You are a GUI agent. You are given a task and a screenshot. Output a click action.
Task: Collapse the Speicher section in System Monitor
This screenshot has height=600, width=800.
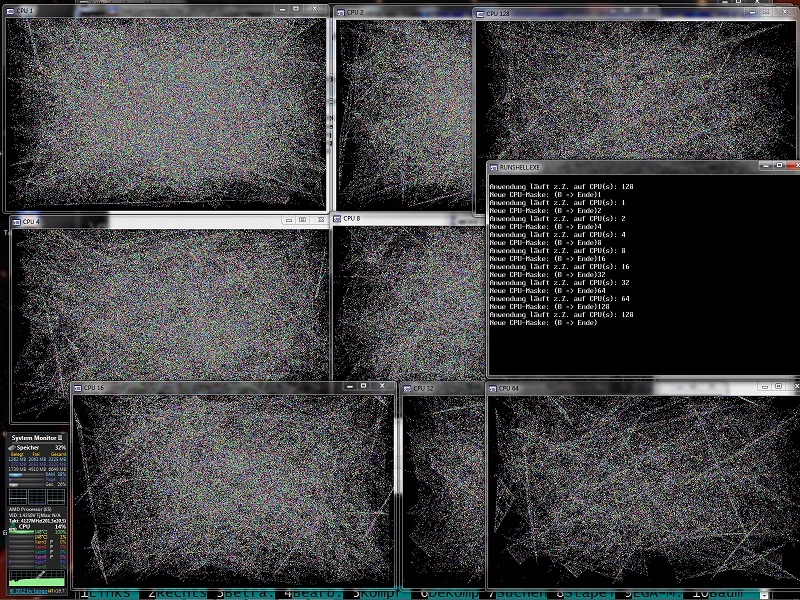[x=11, y=448]
